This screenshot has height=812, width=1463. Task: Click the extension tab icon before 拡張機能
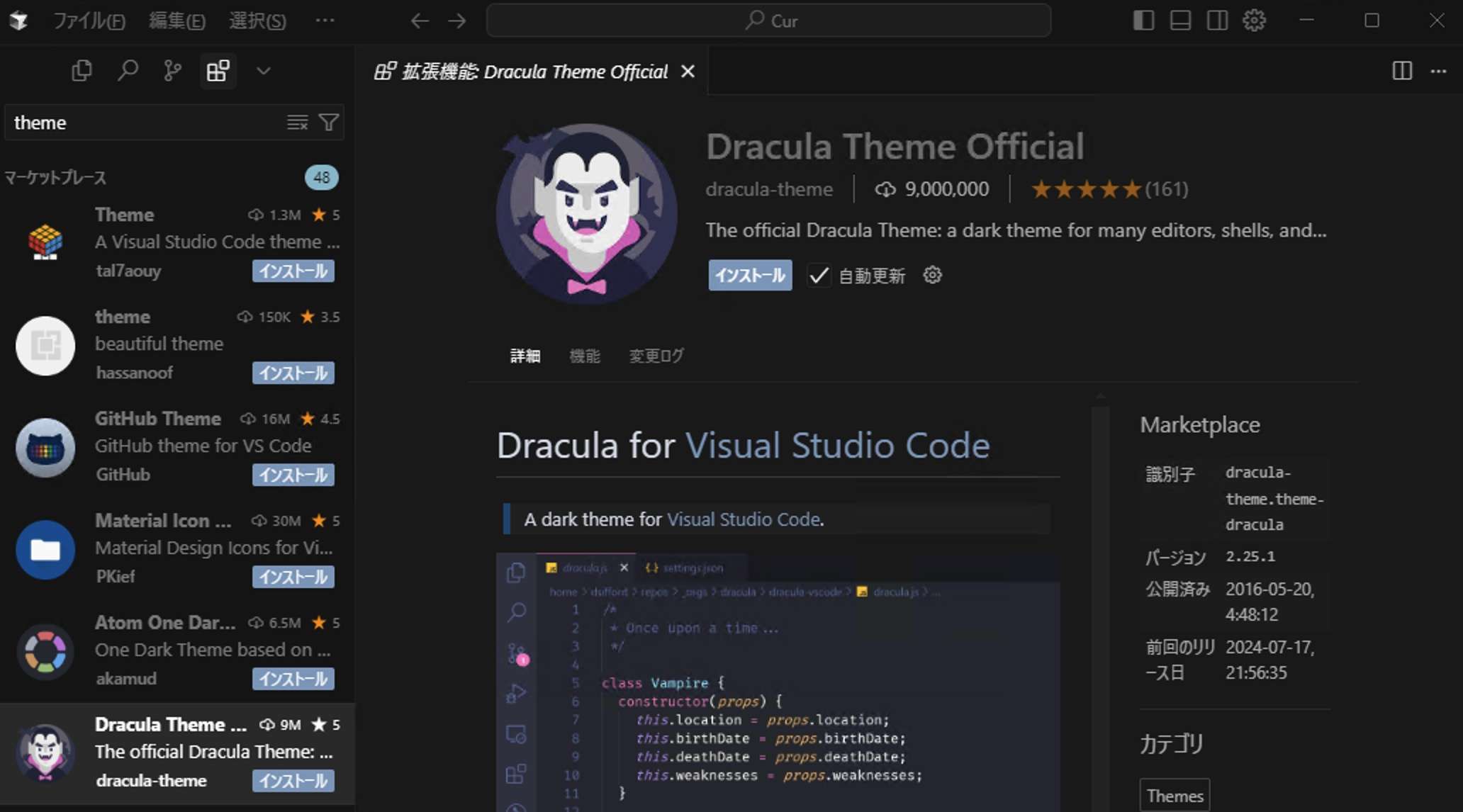[385, 72]
